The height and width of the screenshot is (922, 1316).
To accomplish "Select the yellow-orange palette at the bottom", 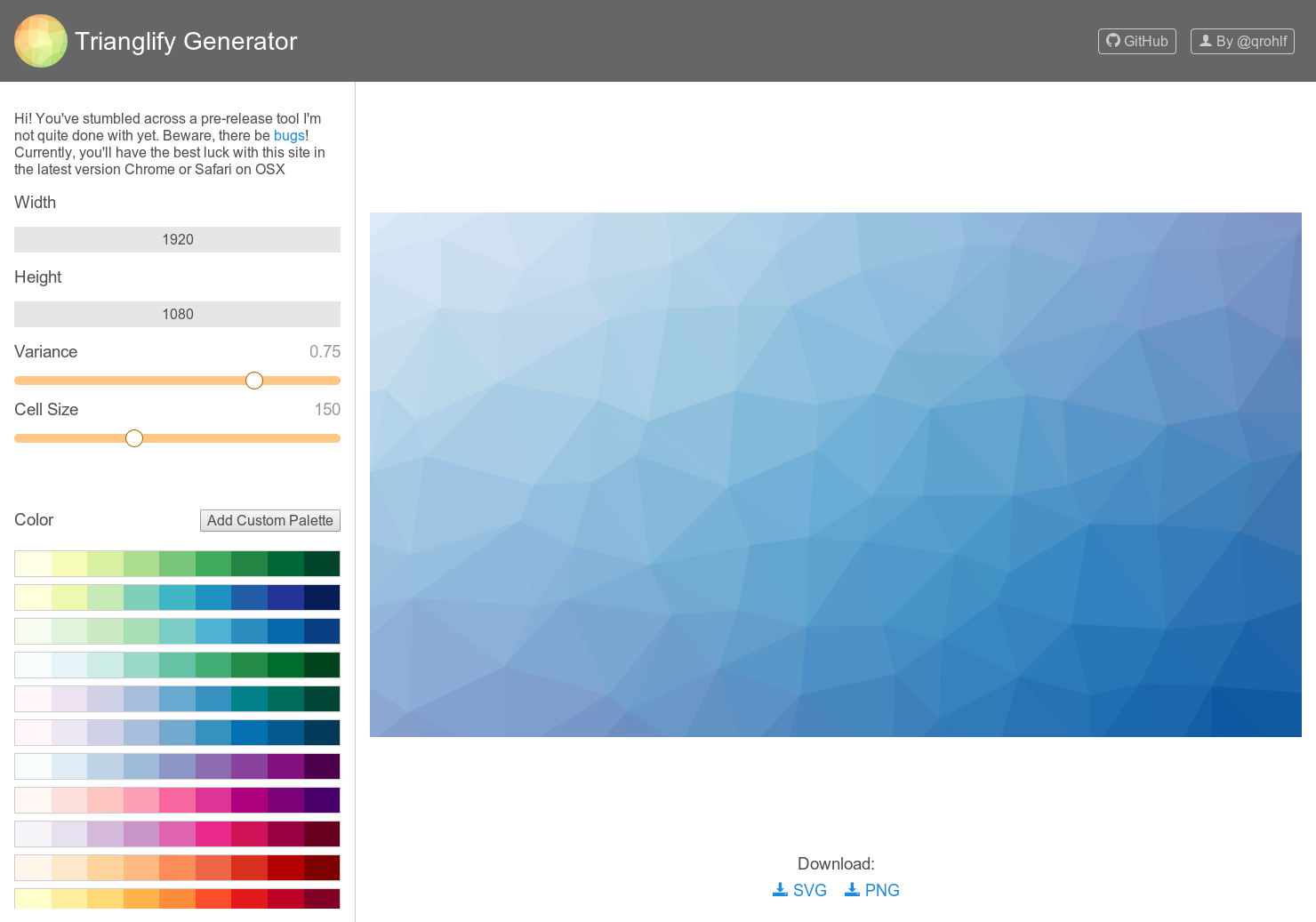I will 177,898.
